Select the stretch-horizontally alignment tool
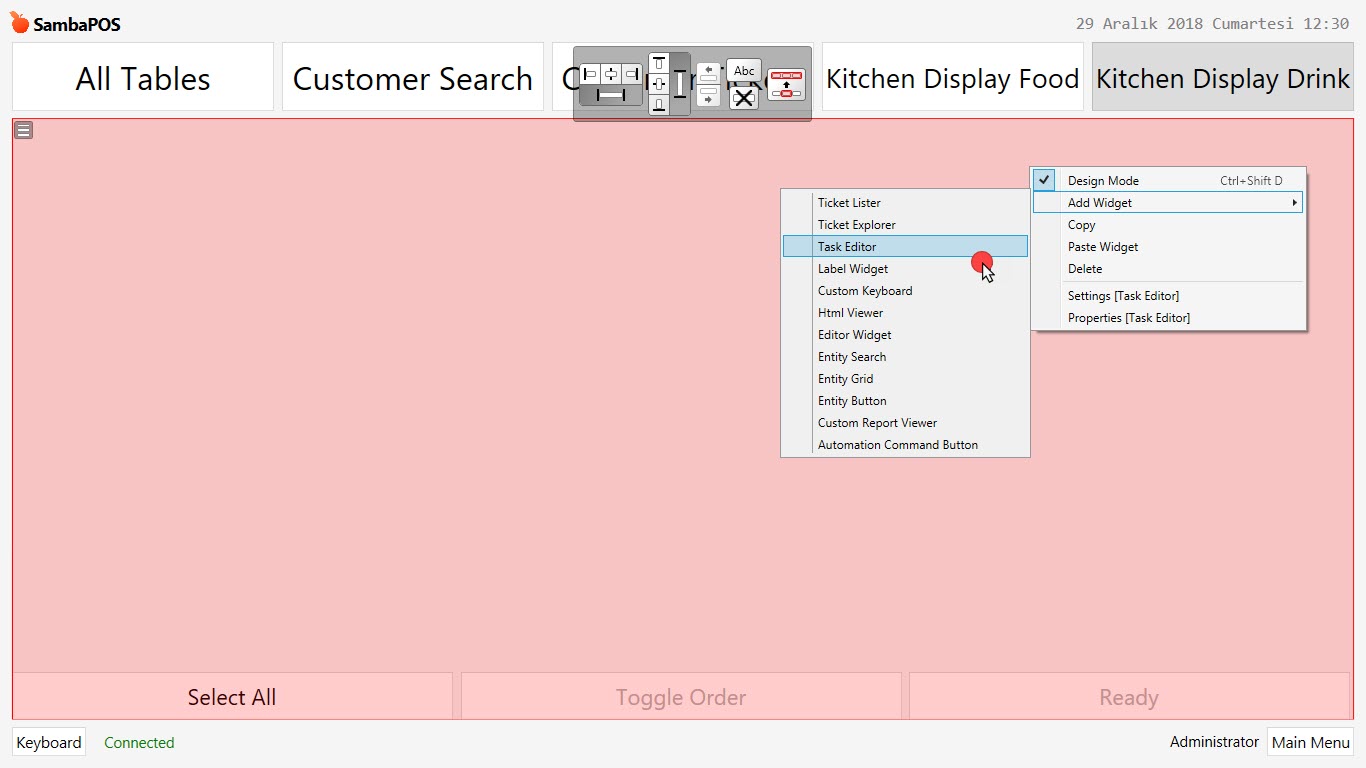 tap(611, 95)
